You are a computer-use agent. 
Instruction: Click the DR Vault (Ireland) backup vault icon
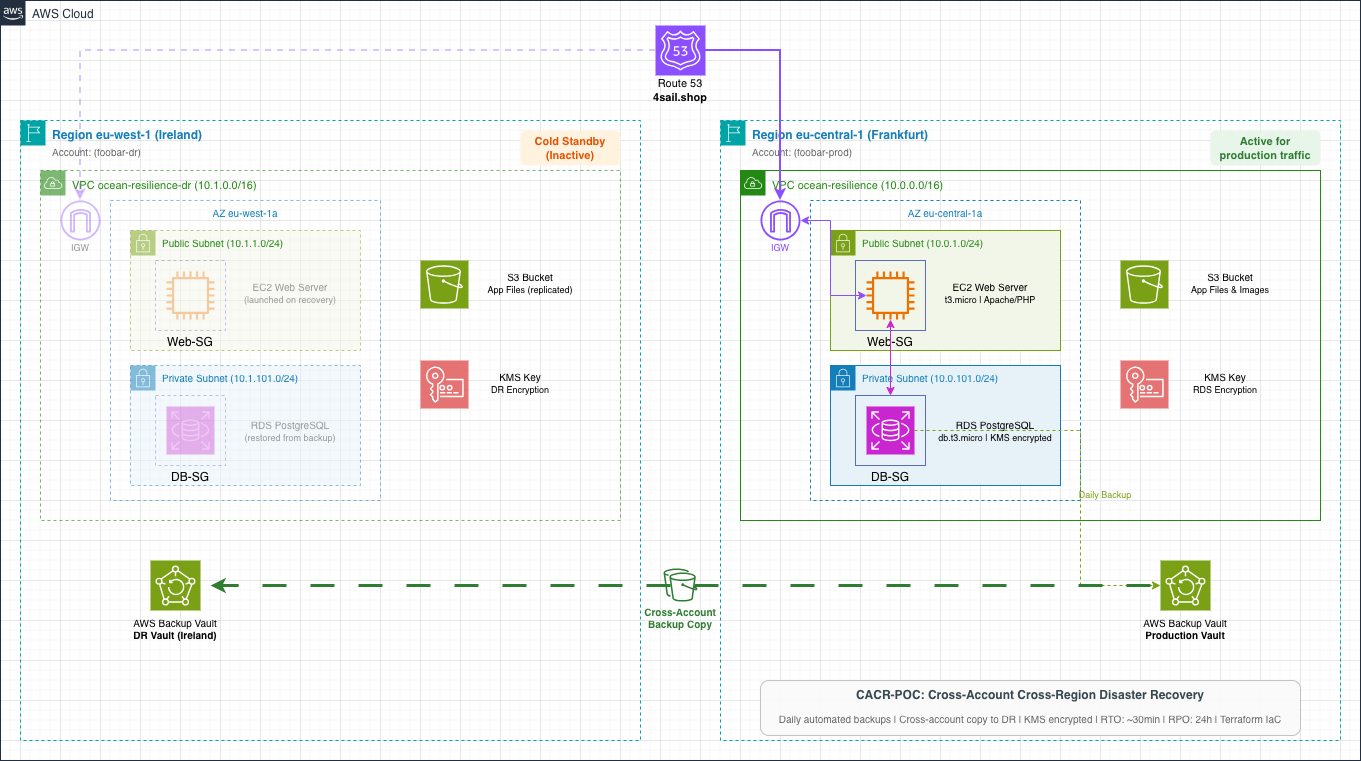(175, 585)
